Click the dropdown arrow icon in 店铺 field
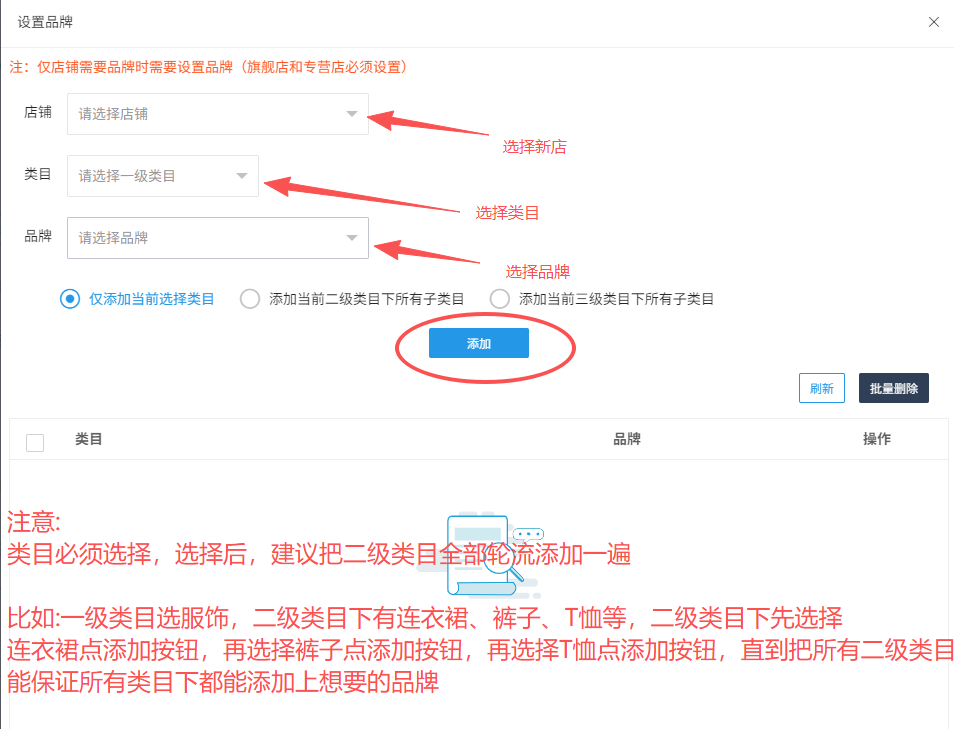Screen dimensions: 954x729 tap(352, 114)
